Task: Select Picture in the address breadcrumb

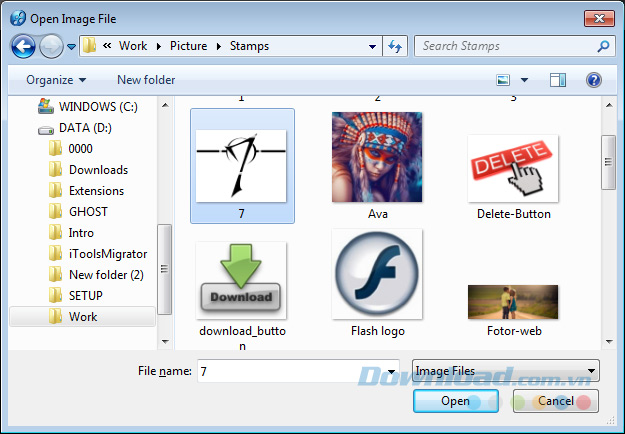Action: coord(189,46)
